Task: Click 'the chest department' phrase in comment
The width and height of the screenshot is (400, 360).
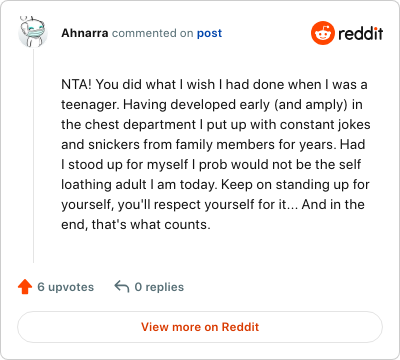Action: (x=129, y=125)
